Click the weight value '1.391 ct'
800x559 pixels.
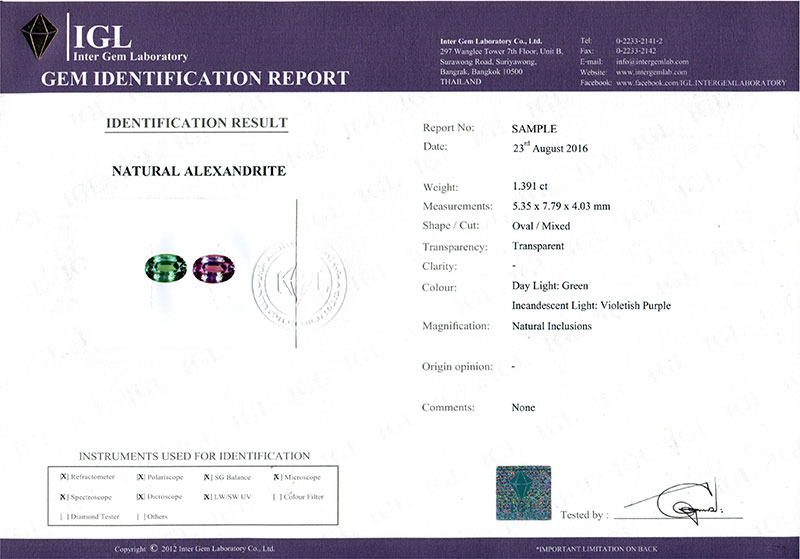(x=530, y=186)
